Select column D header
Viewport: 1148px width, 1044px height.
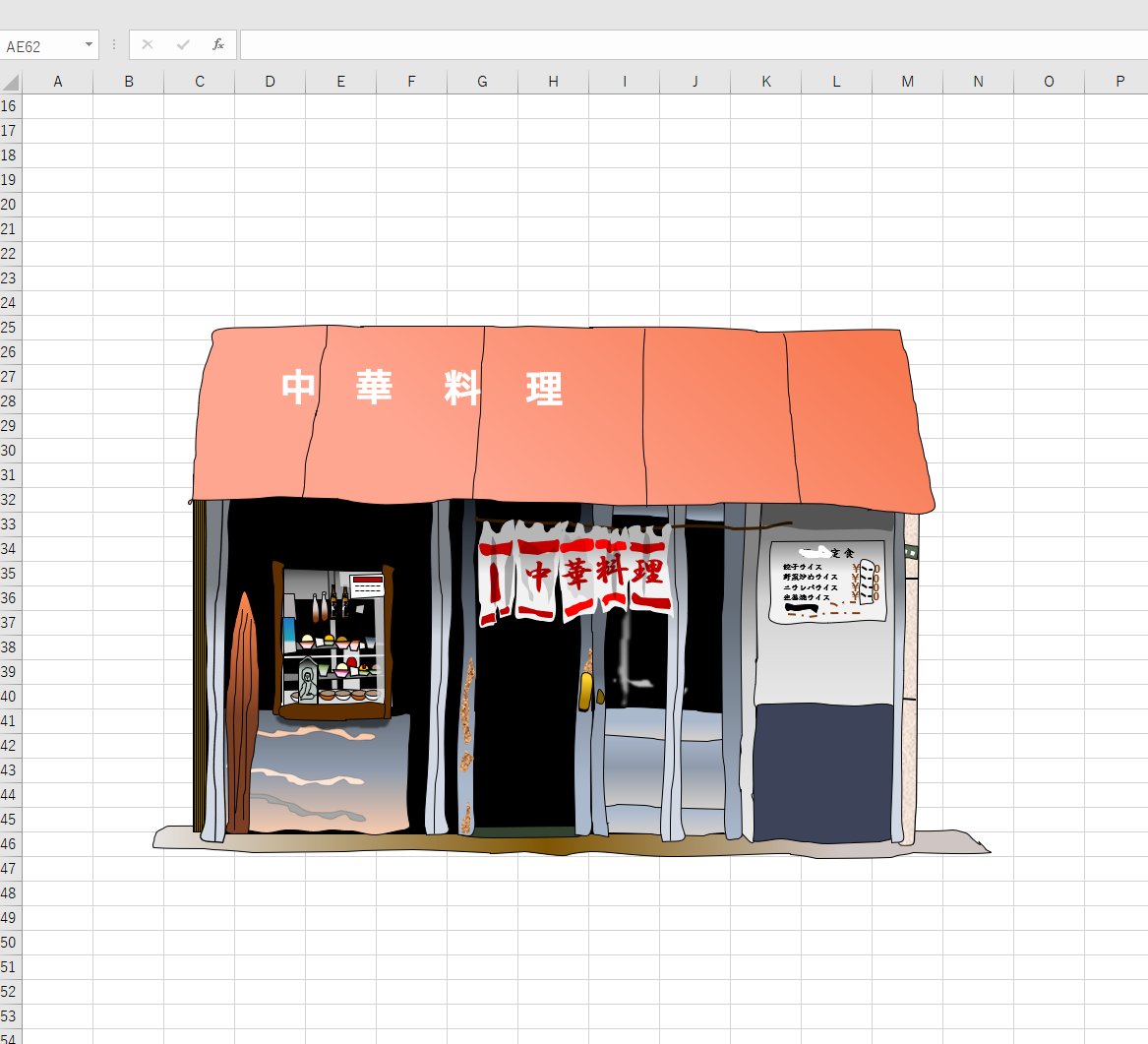pos(271,82)
